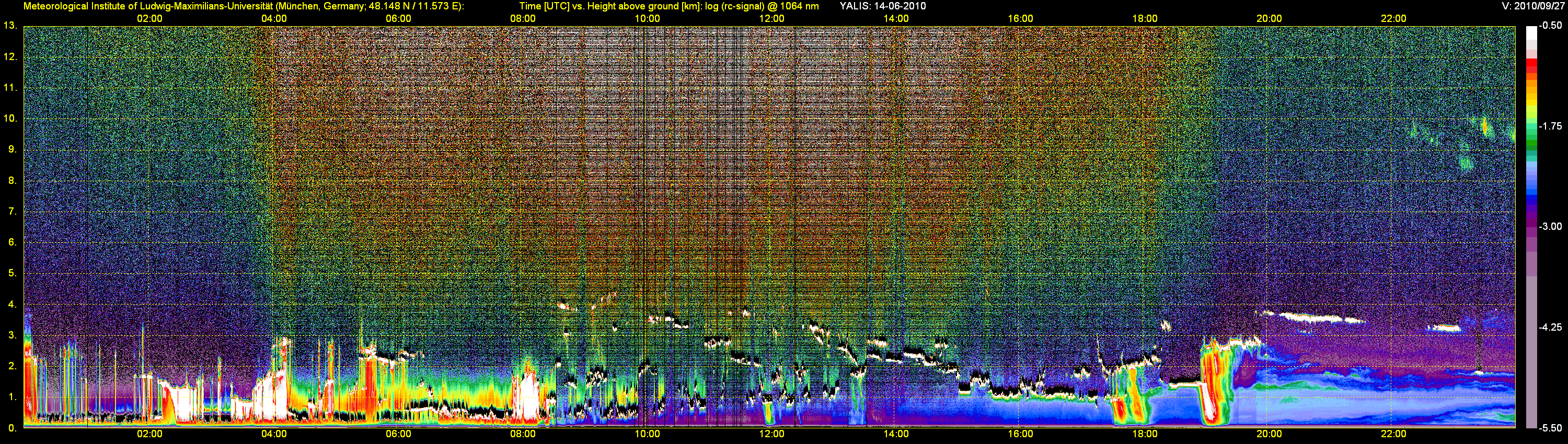1568x444 pixels.
Task: Click the 10. km height axis label
Action: 10,118
